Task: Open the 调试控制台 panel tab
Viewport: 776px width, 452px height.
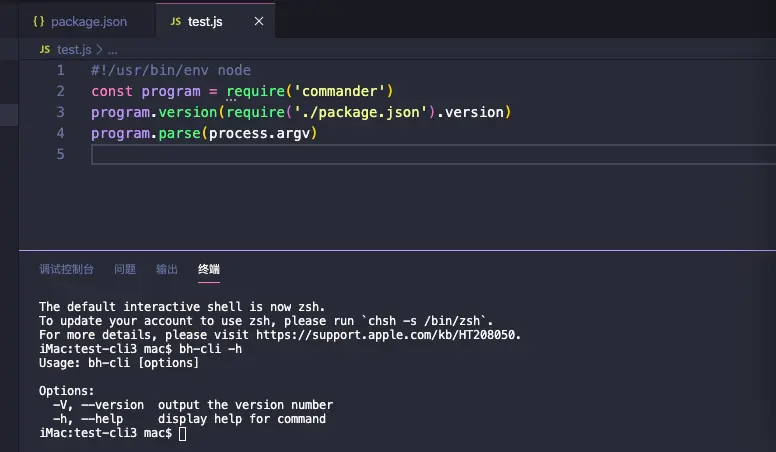Action: pyautogui.click(x=66, y=269)
